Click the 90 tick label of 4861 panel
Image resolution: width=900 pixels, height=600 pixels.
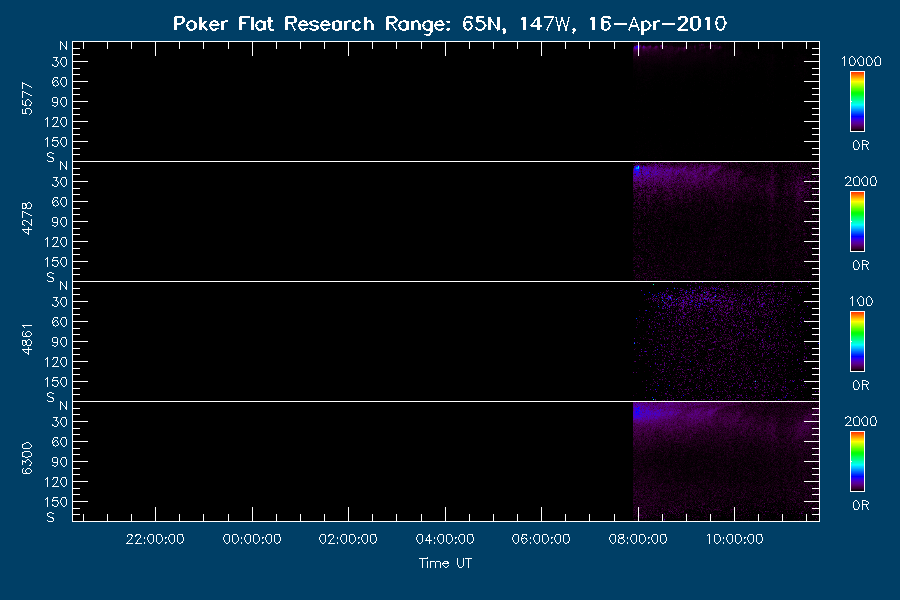coord(60,342)
